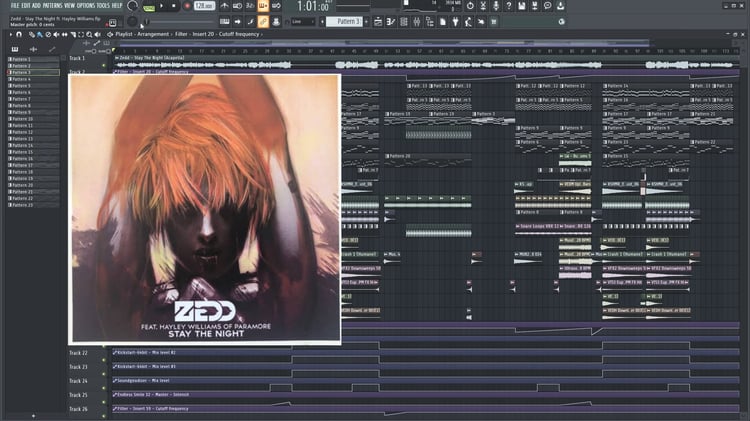Open the plugin picker plug icon
The width and height of the screenshot is (750, 421).
[x=455, y=22]
